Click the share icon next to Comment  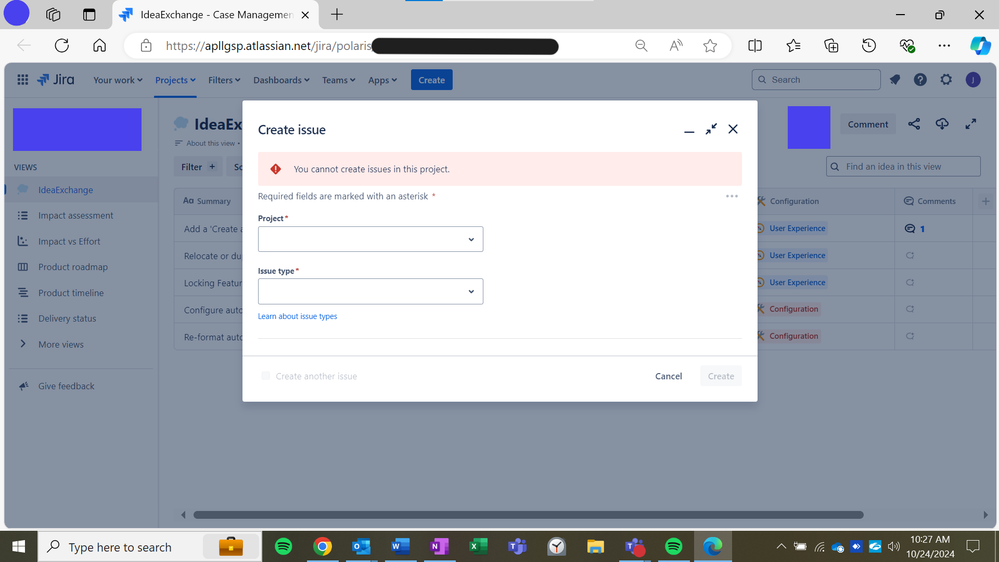click(914, 124)
